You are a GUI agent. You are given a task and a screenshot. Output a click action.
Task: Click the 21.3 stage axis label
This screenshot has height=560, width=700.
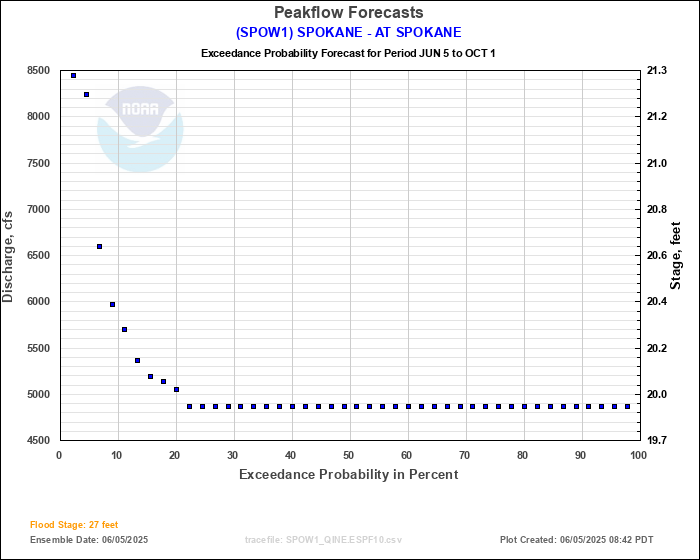657,71
